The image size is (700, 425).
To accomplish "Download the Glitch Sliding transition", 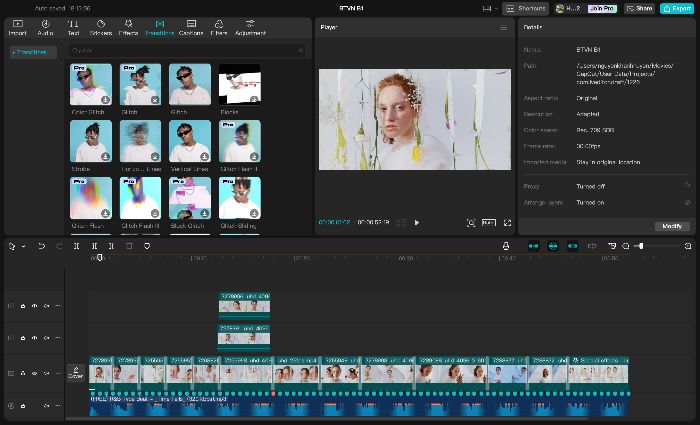I will click(254, 213).
